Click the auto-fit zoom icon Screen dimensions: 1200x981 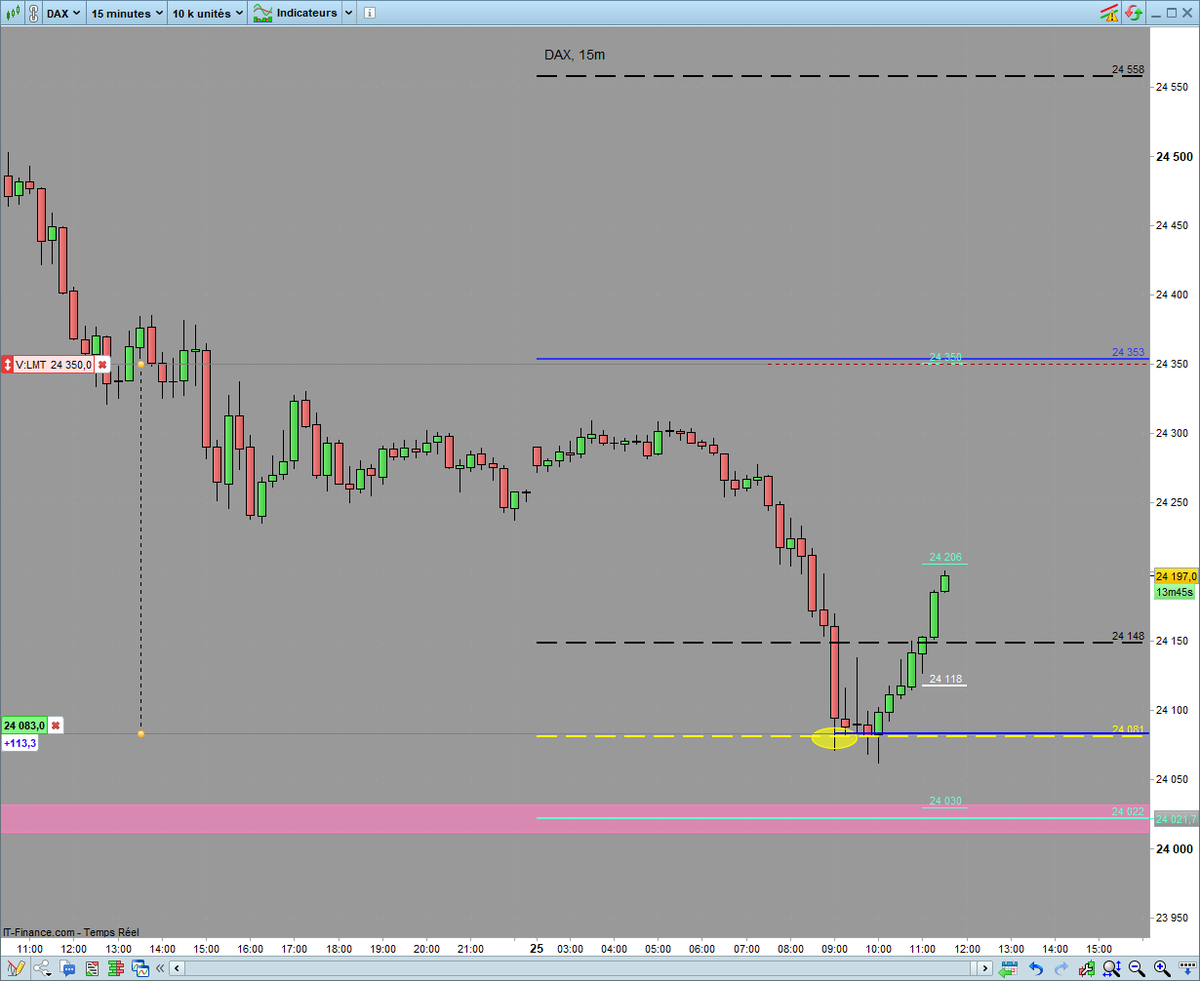coord(1112,968)
